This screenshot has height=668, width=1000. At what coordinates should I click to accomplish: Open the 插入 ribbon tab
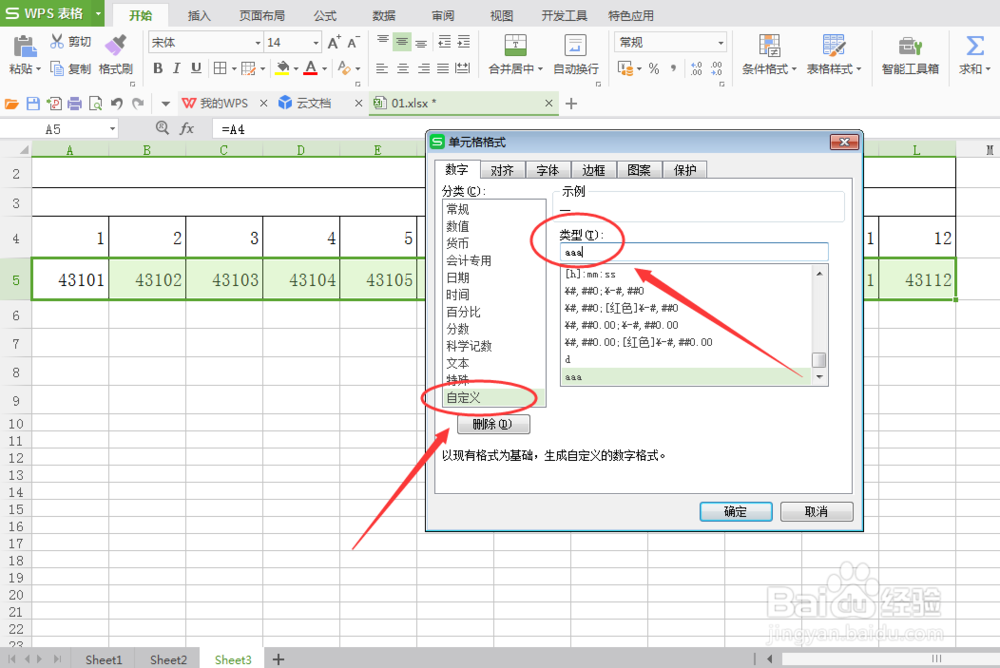(x=197, y=15)
